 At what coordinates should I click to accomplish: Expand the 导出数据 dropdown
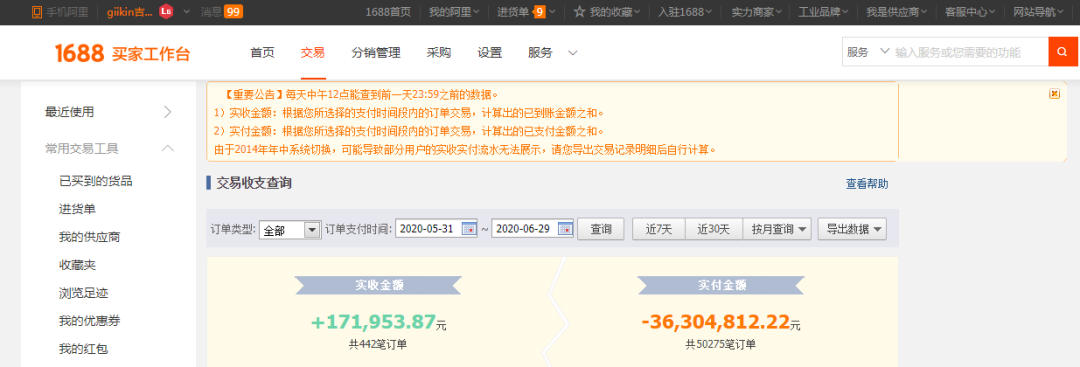coord(852,229)
